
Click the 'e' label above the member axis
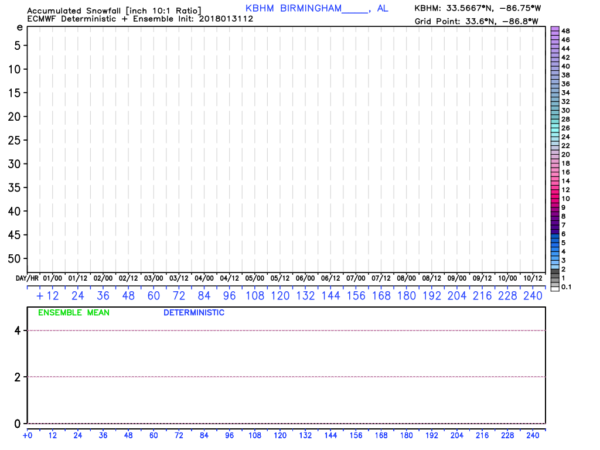[x=20, y=28]
